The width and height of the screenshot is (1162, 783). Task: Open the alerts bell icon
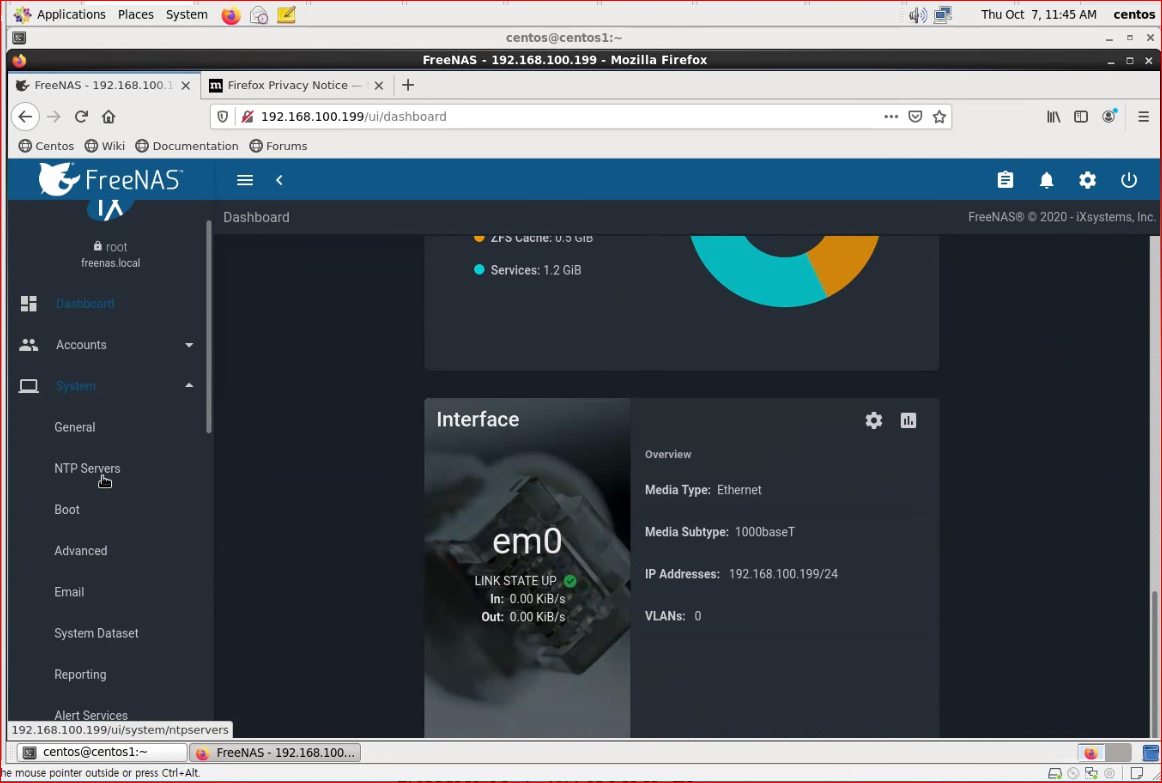(x=1046, y=180)
